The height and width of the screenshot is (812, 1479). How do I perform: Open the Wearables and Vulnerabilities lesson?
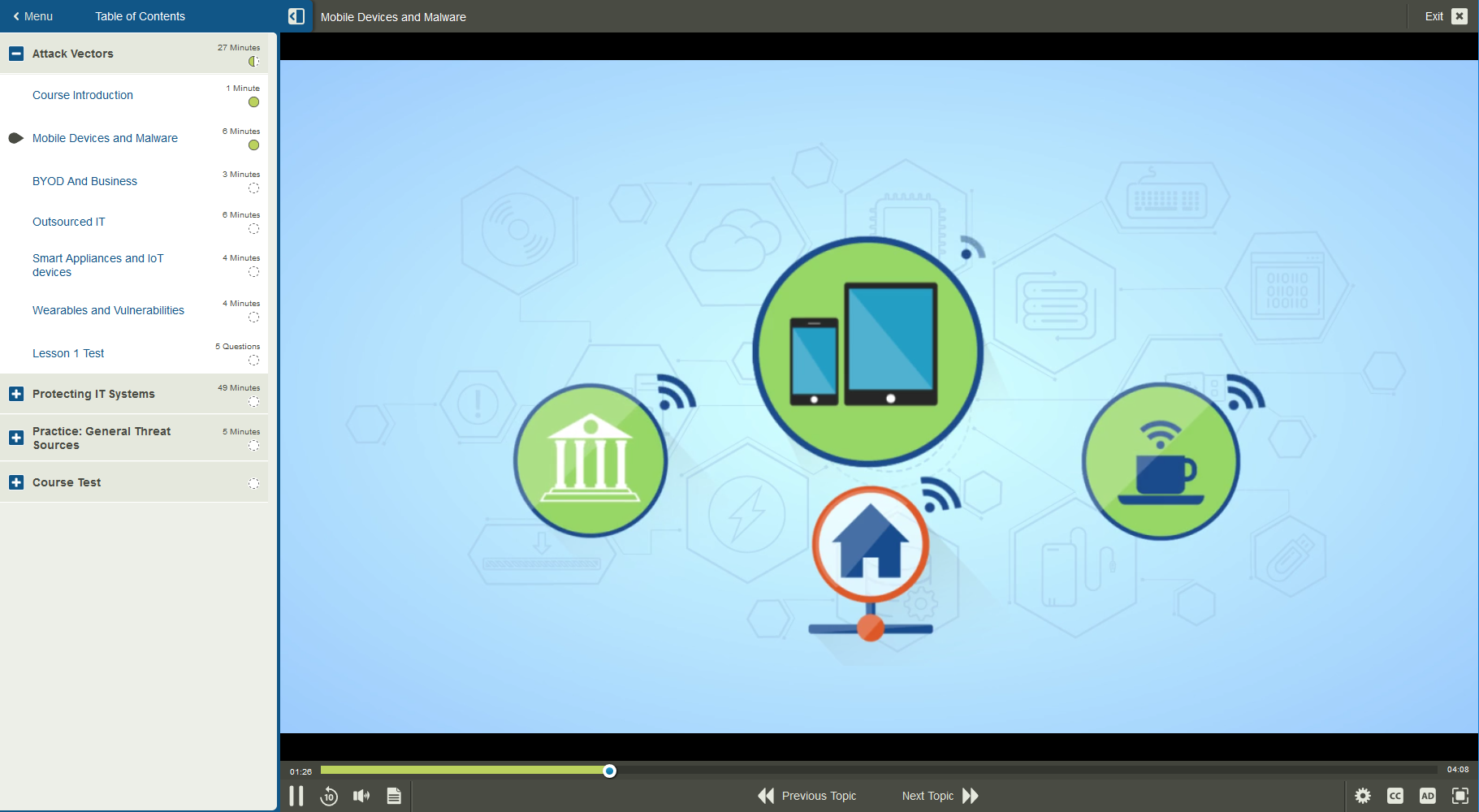tap(108, 310)
